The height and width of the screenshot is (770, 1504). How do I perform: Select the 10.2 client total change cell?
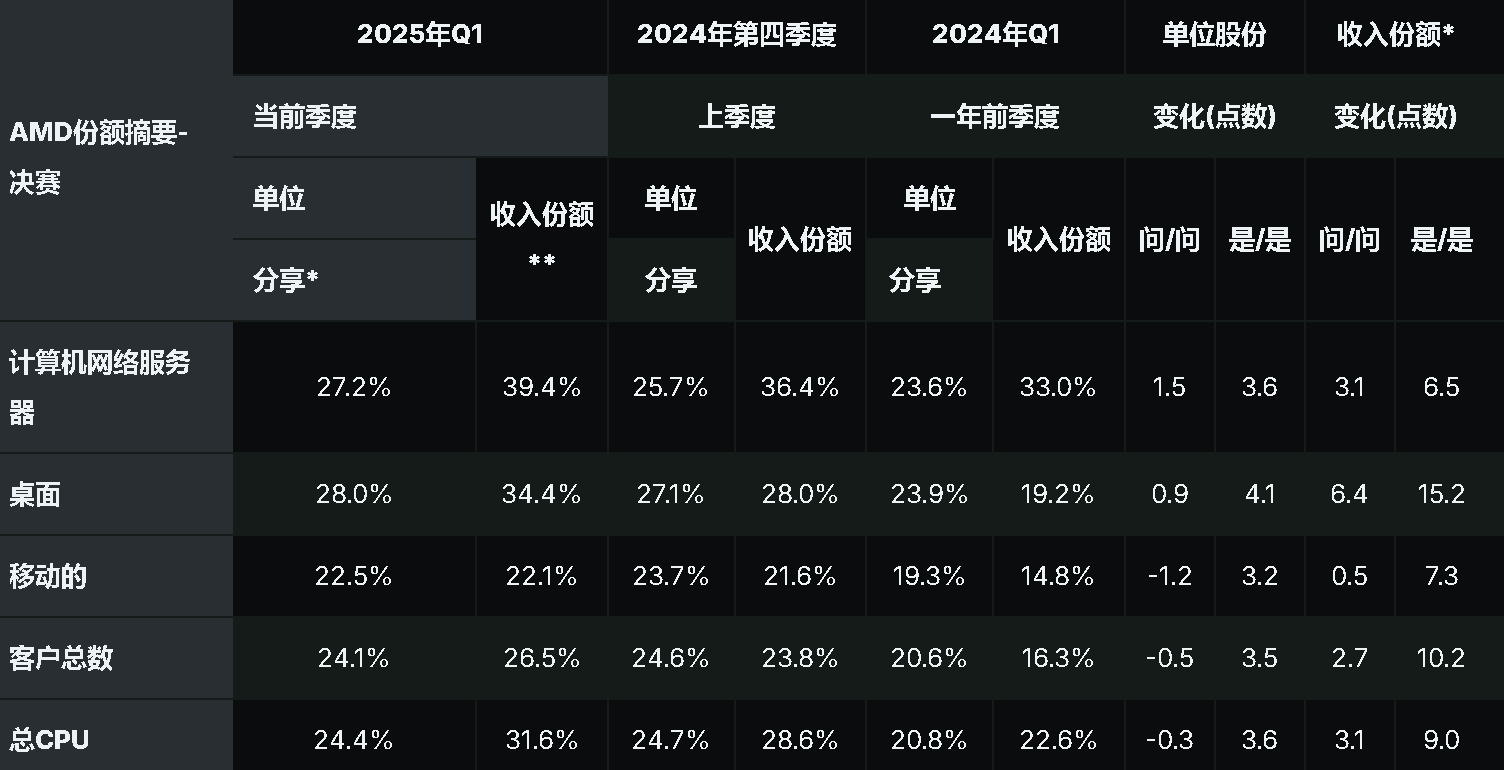[x=1441, y=658]
